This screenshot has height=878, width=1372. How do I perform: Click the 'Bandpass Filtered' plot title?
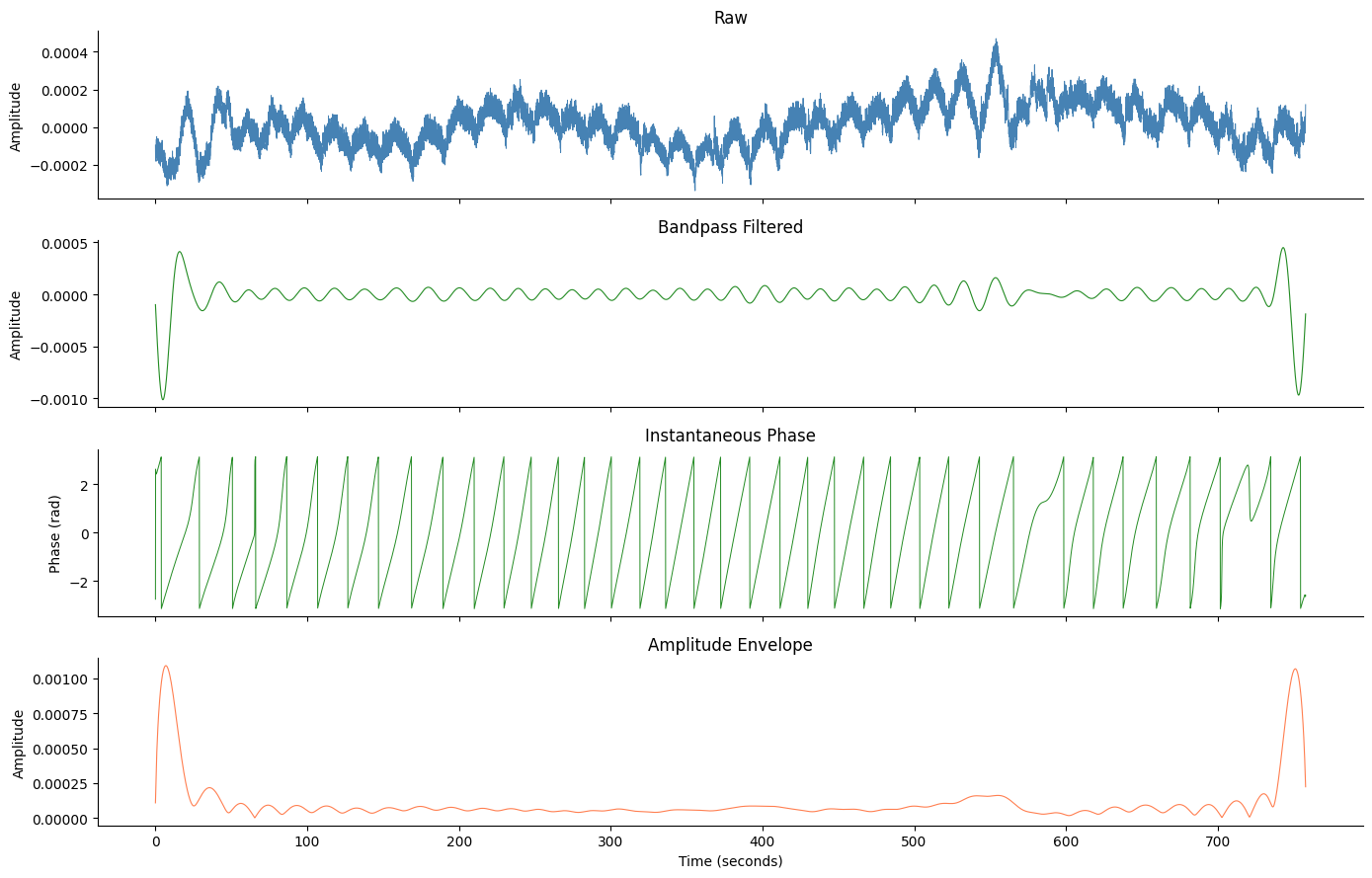point(730,227)
